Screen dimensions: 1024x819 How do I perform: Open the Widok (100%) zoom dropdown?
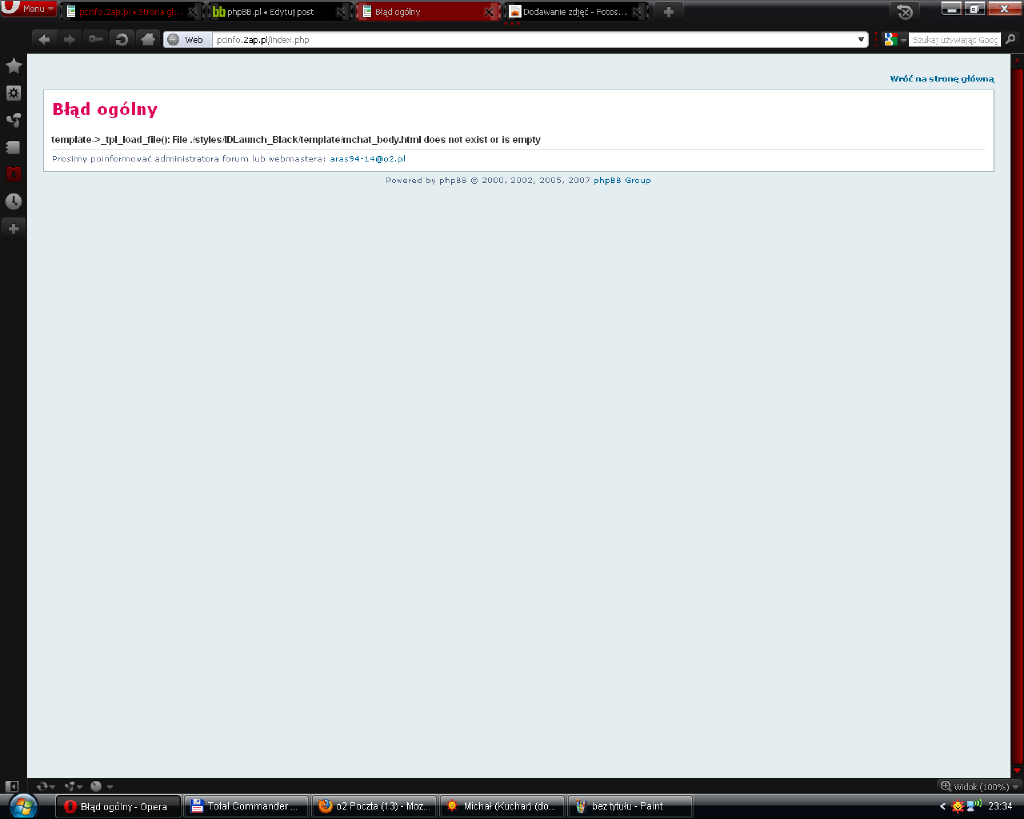[x=975, y=786]
